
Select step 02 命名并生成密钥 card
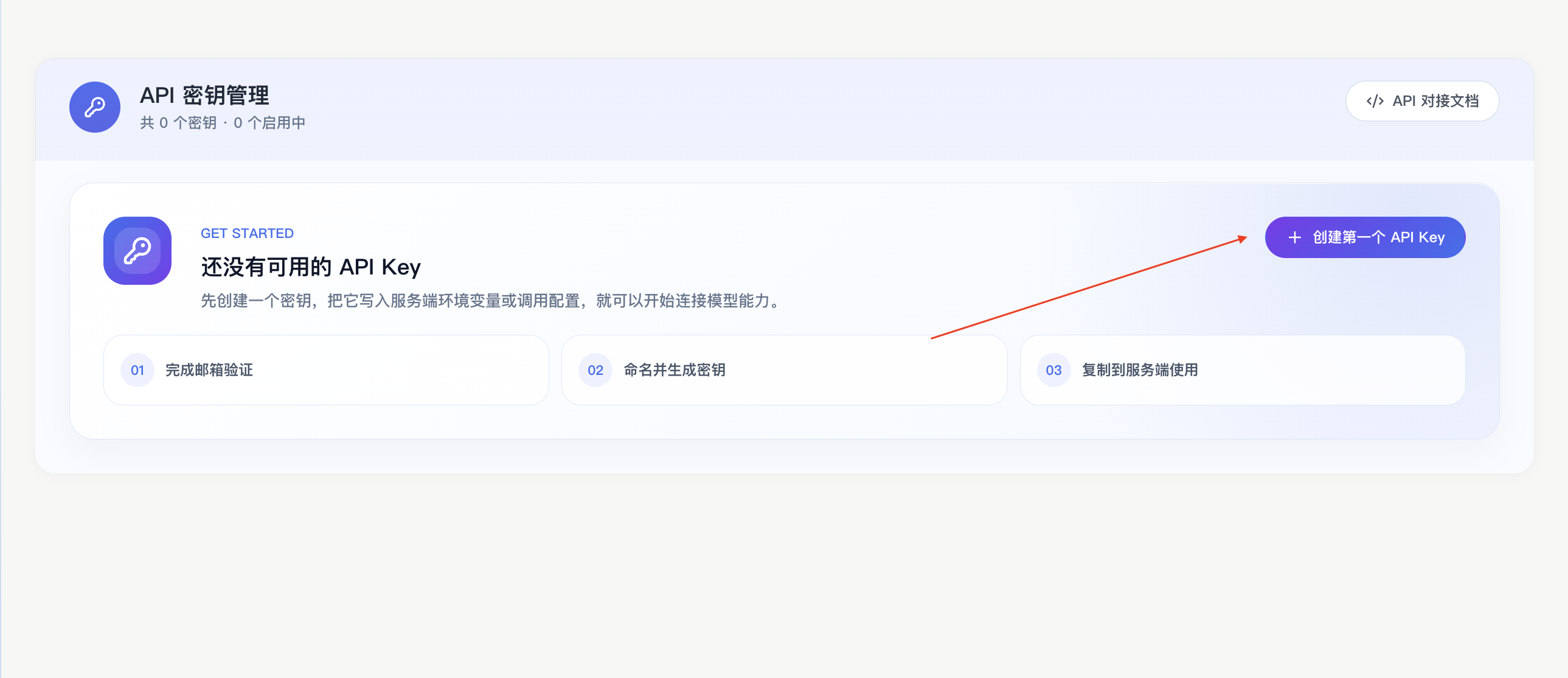(784, 370)
